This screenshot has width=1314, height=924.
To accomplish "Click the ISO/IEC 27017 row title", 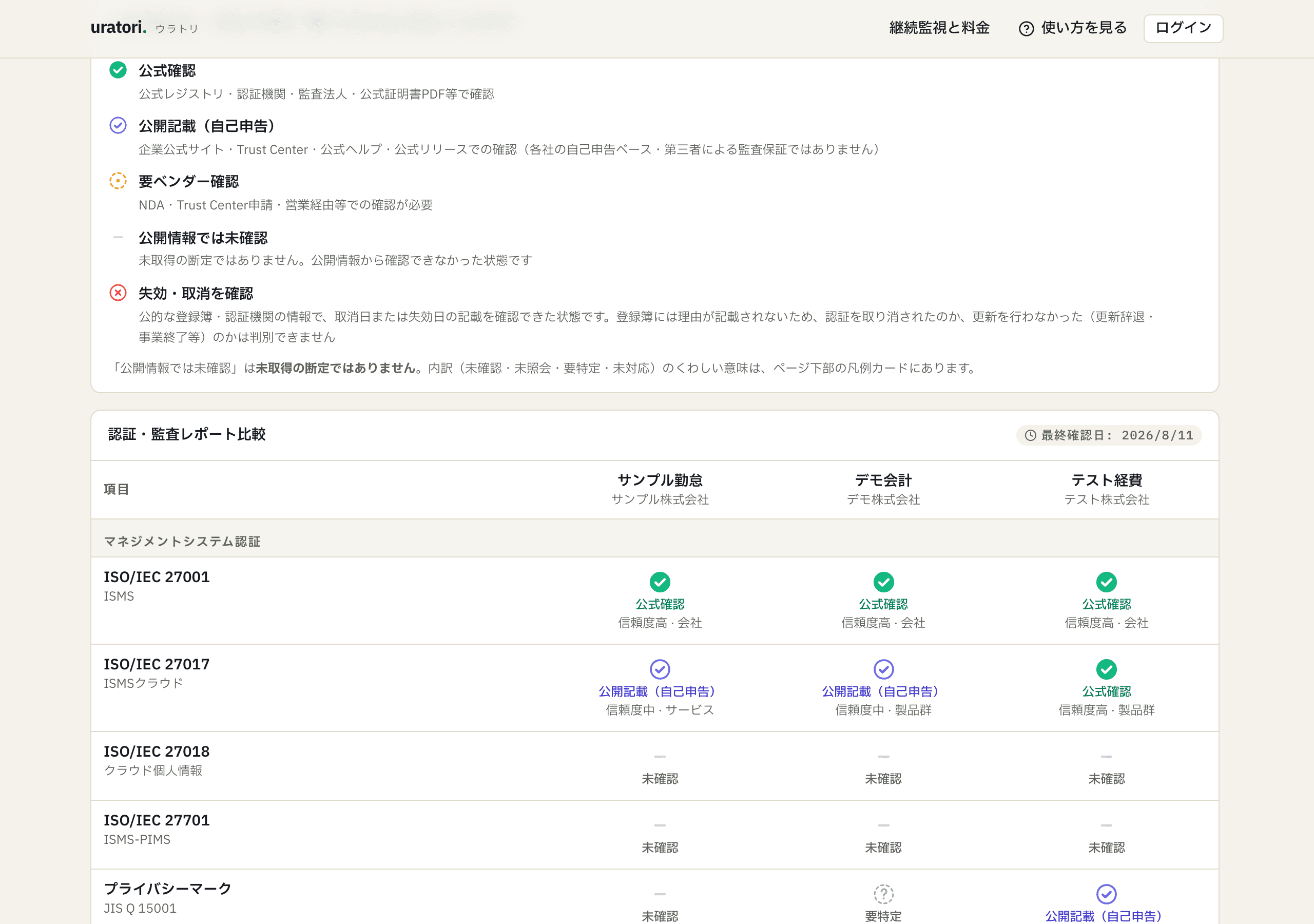I will click(156, 664).
